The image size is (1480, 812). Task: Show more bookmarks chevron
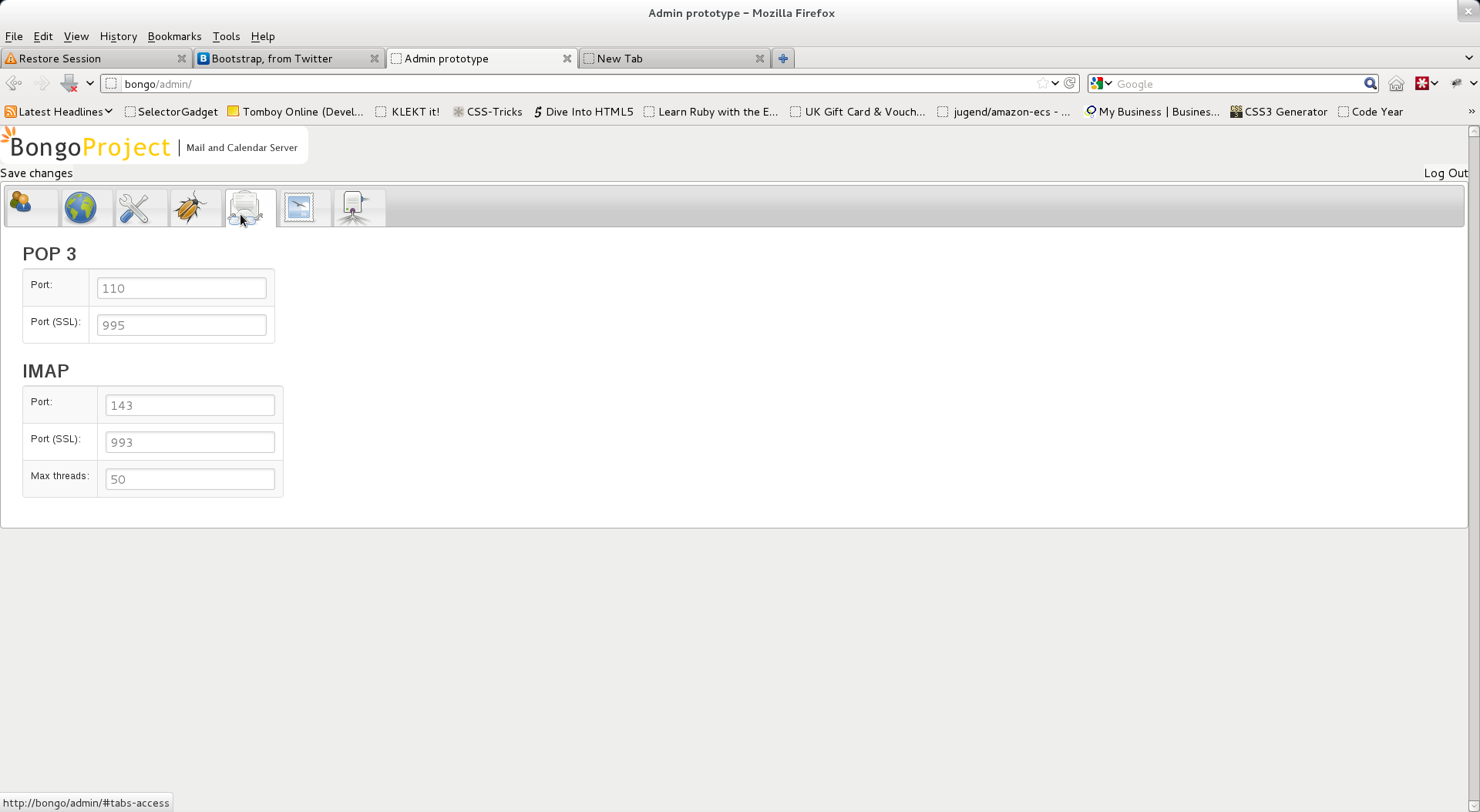(1472, 112)
